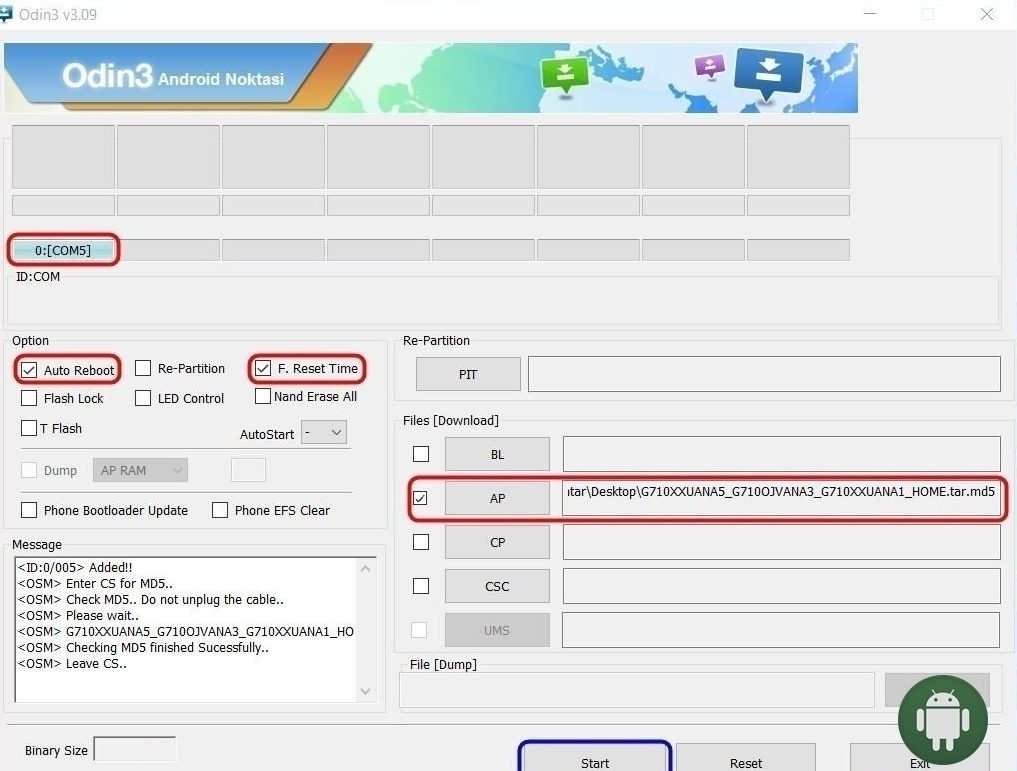
Task: Enable the Flash Lock option
Action: [29, 398]
